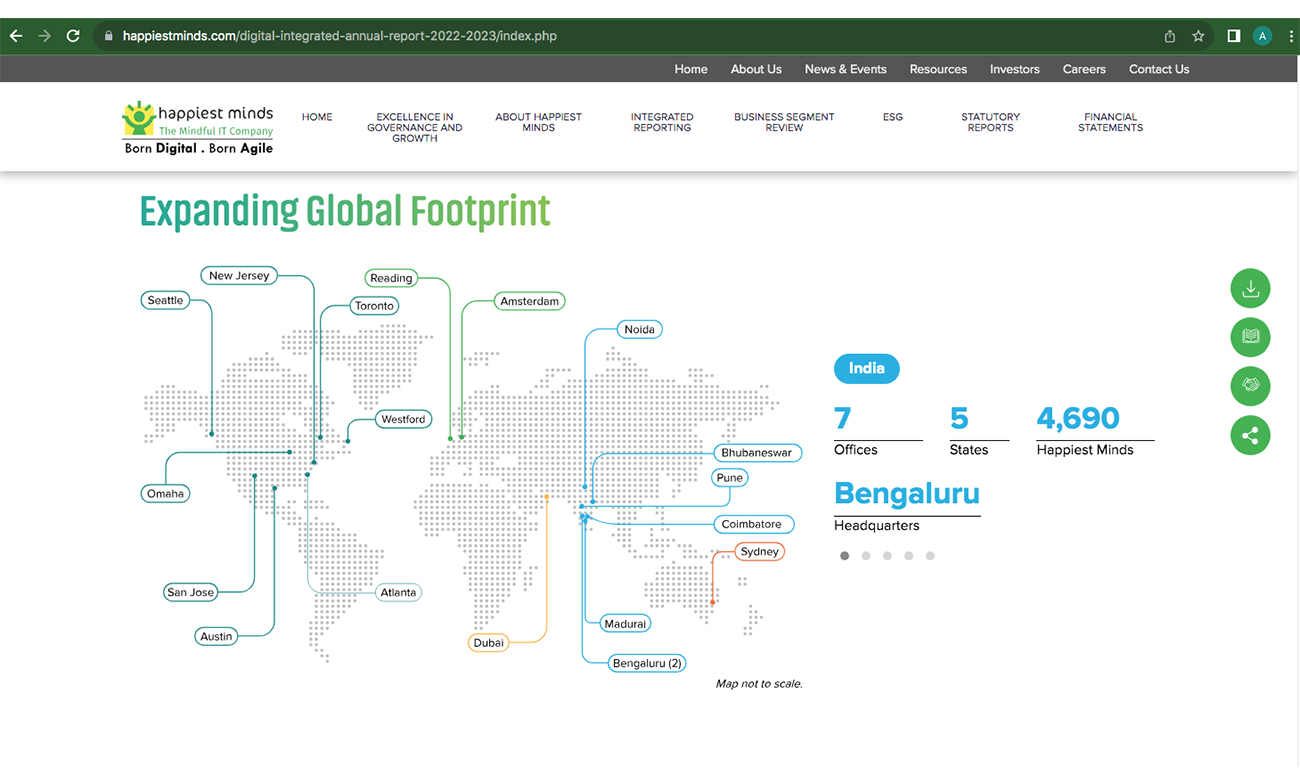
Task: Select the third carousel dot
Action: pos(887,556)
